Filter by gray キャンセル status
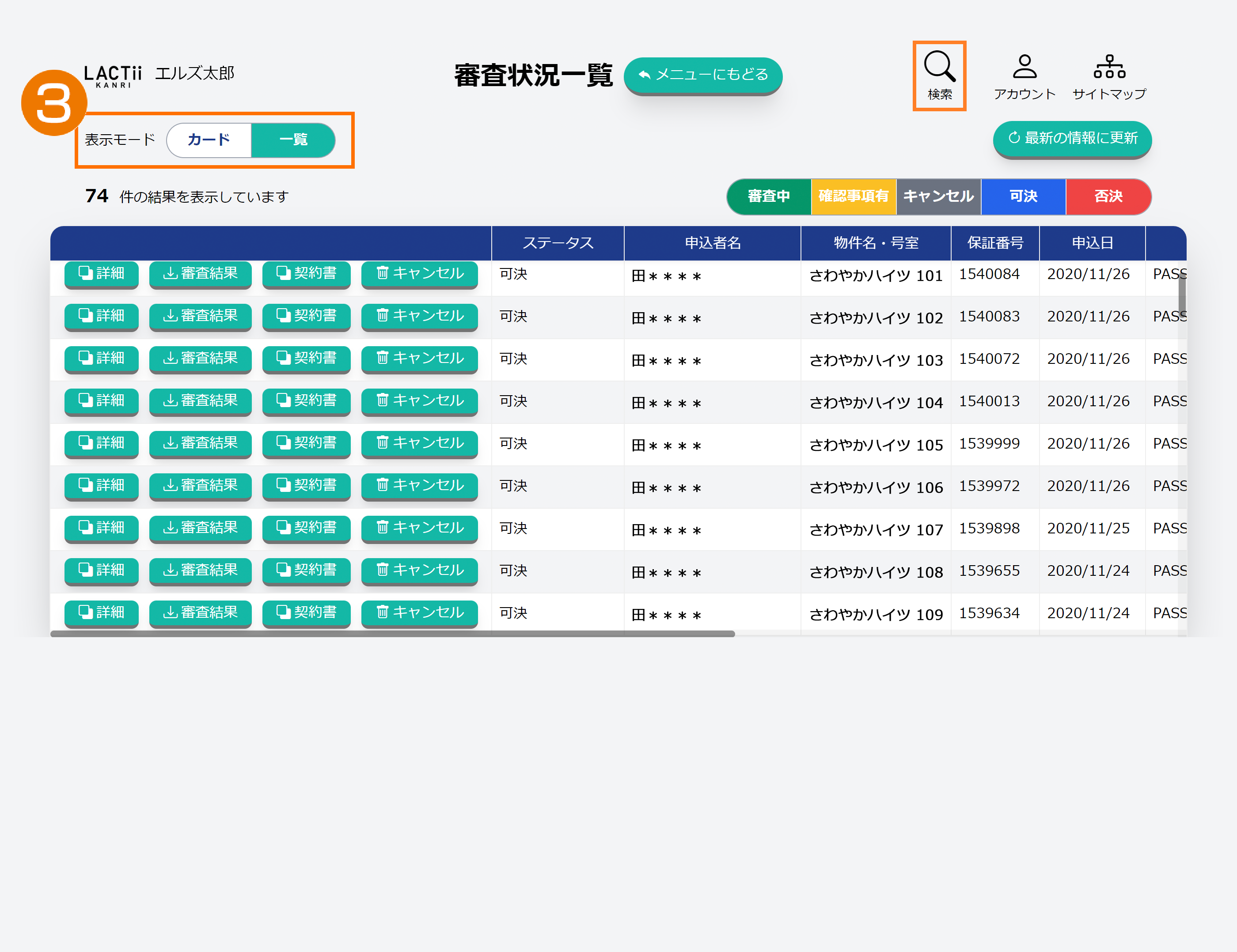This screenshot has height=952, width=1237. 938,196
